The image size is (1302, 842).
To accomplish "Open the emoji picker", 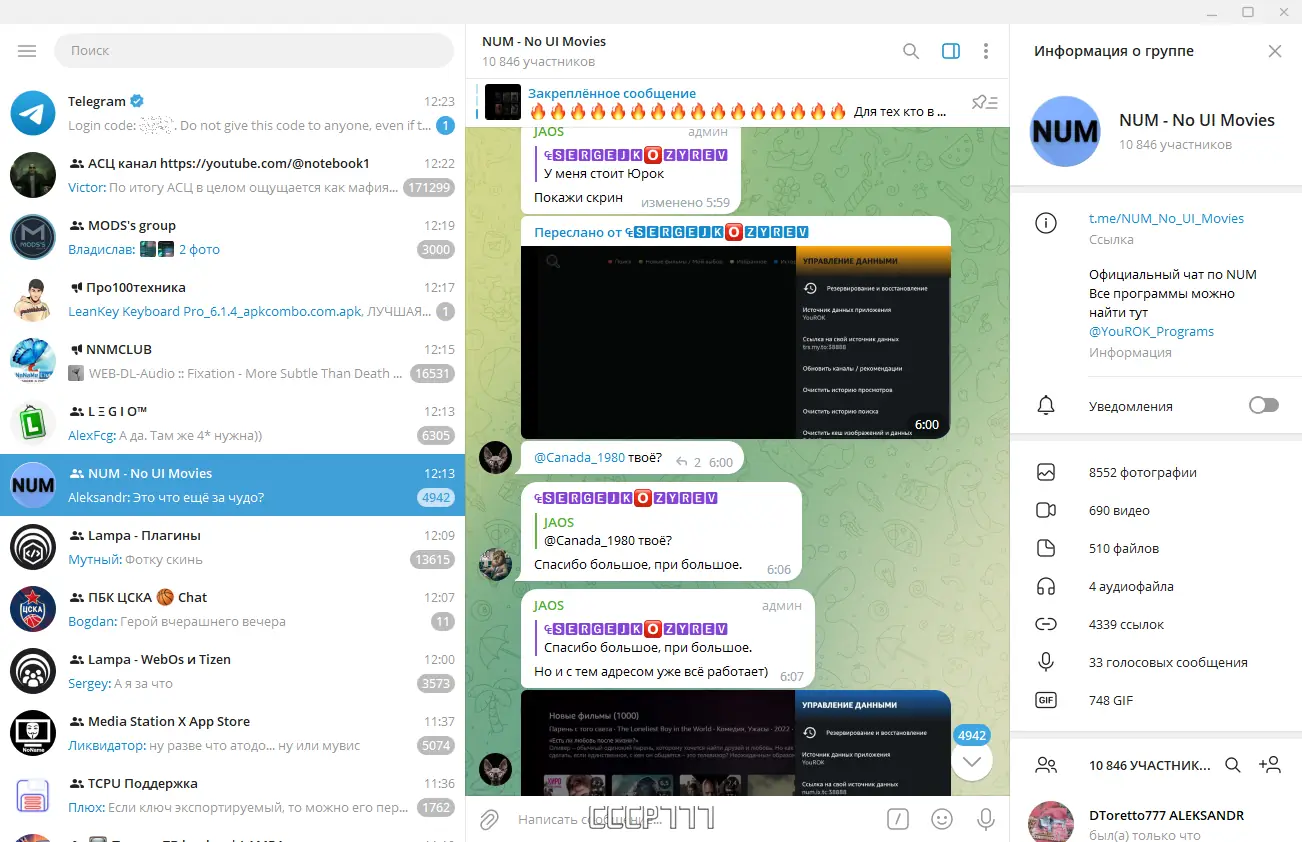I will click(941, 819).
